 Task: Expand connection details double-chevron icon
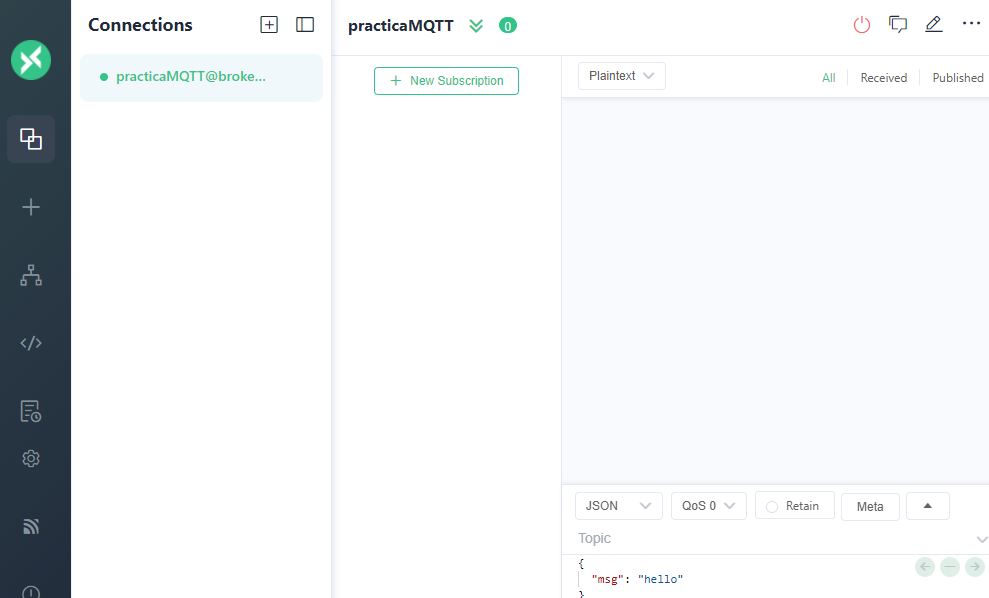(476, 26)
